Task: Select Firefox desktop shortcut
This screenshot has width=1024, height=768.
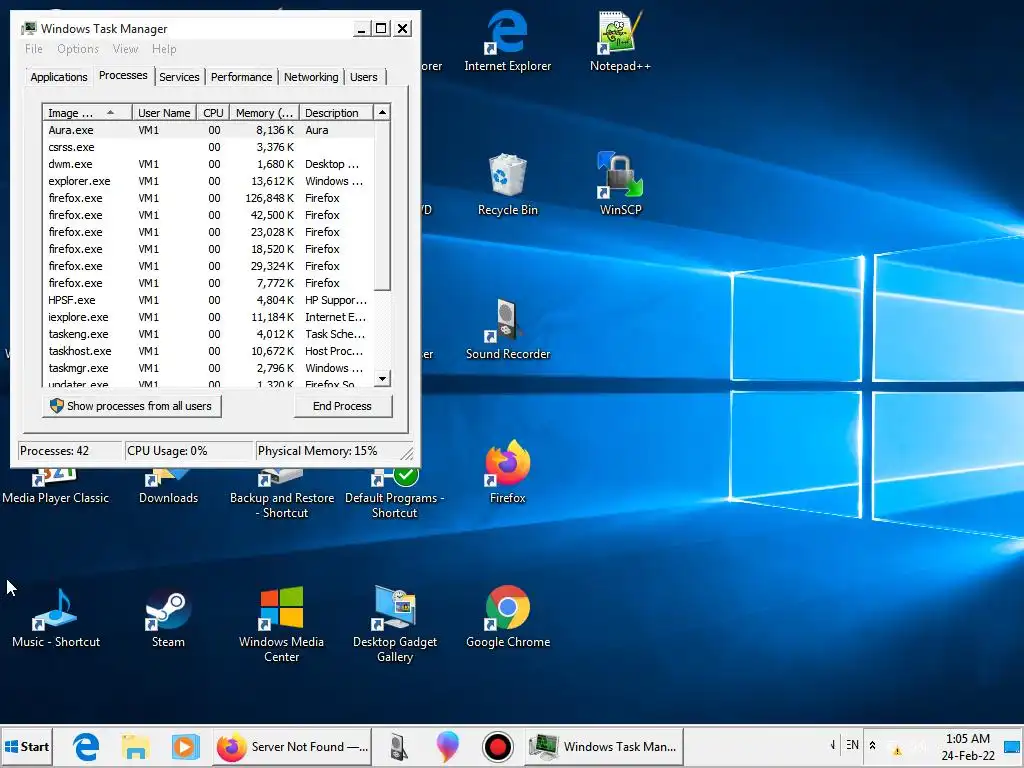Action: click(x=507, y=472)
